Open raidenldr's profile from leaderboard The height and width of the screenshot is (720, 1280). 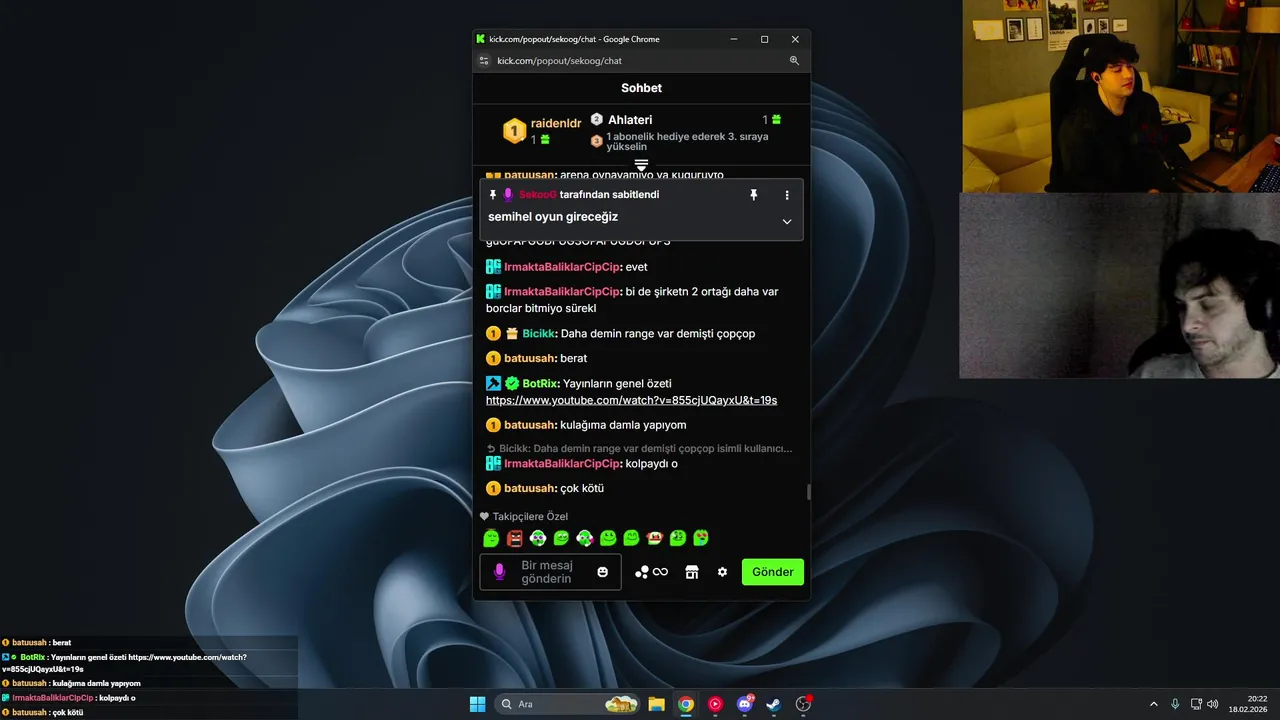click(x=556, y=123)
